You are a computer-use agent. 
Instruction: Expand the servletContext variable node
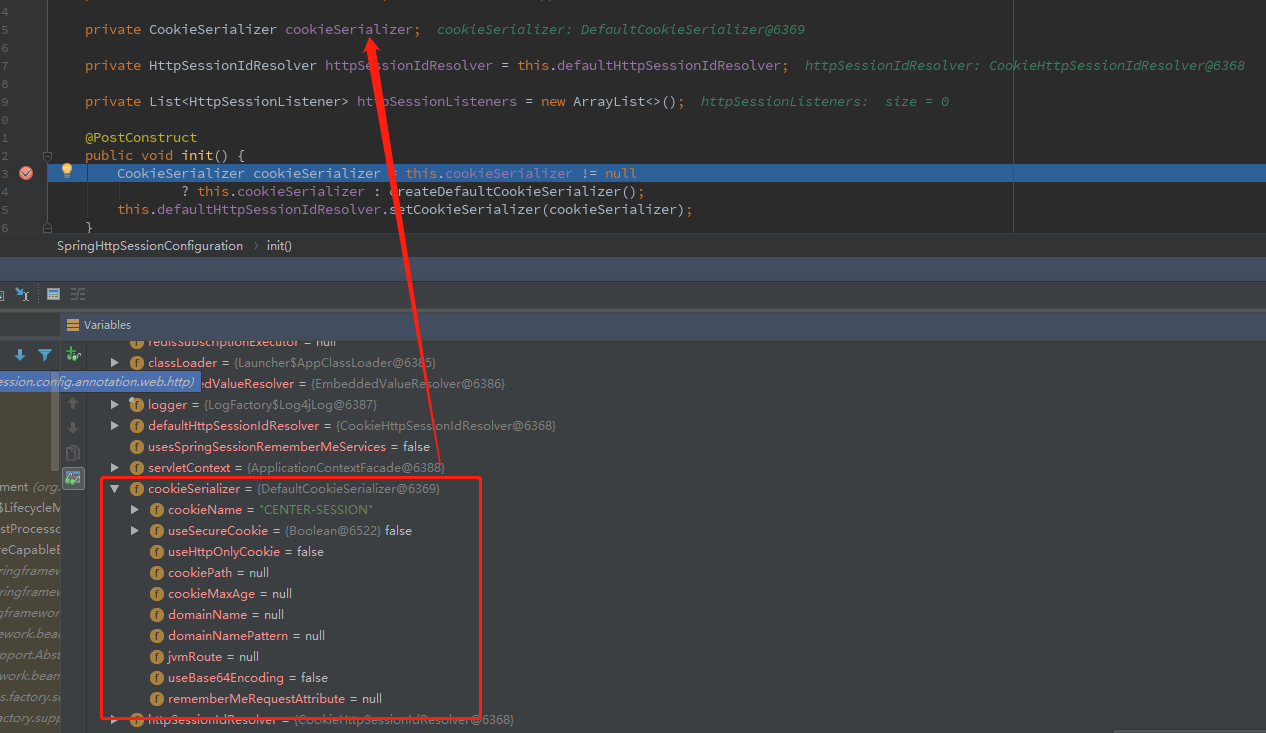pos(115,468)
